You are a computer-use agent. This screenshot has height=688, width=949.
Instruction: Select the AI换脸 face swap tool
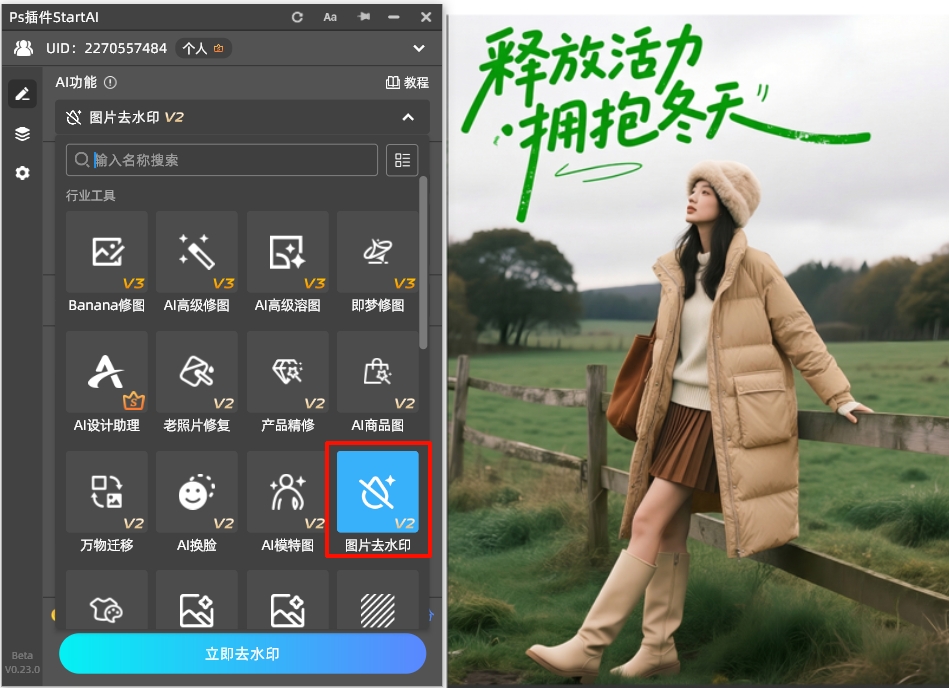pyautogui.click(x=197, y=492)
